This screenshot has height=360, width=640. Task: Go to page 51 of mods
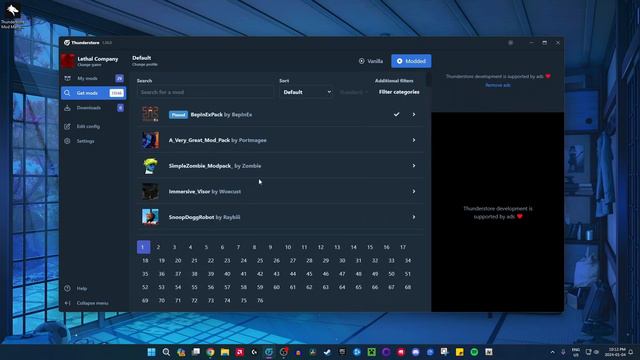408,274
